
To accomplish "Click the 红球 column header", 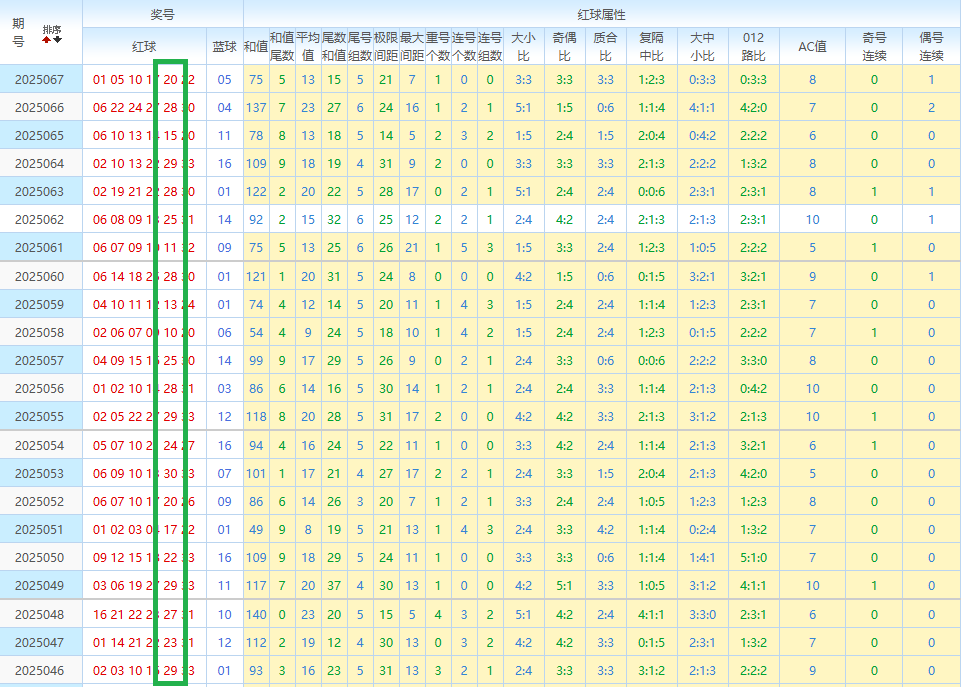I will [x=144, y=46].
